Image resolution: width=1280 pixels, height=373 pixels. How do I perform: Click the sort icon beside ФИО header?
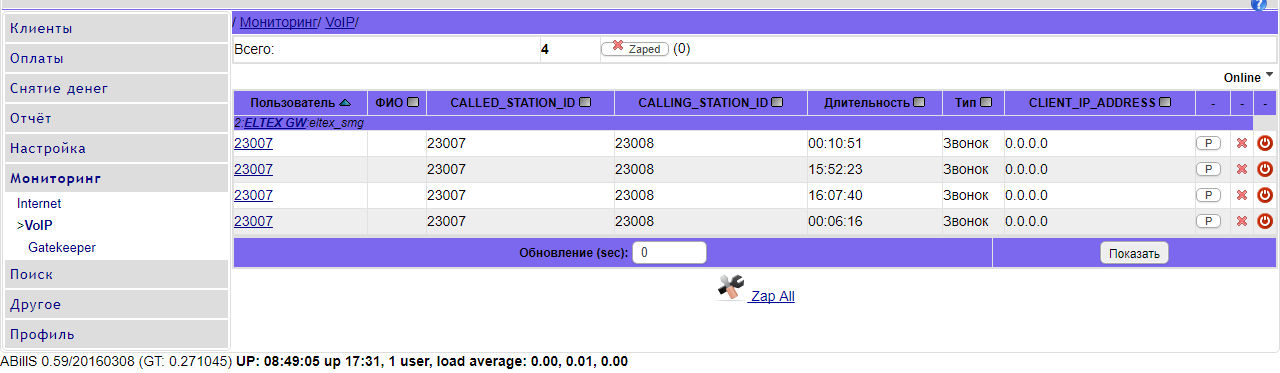tap(413, 102)
